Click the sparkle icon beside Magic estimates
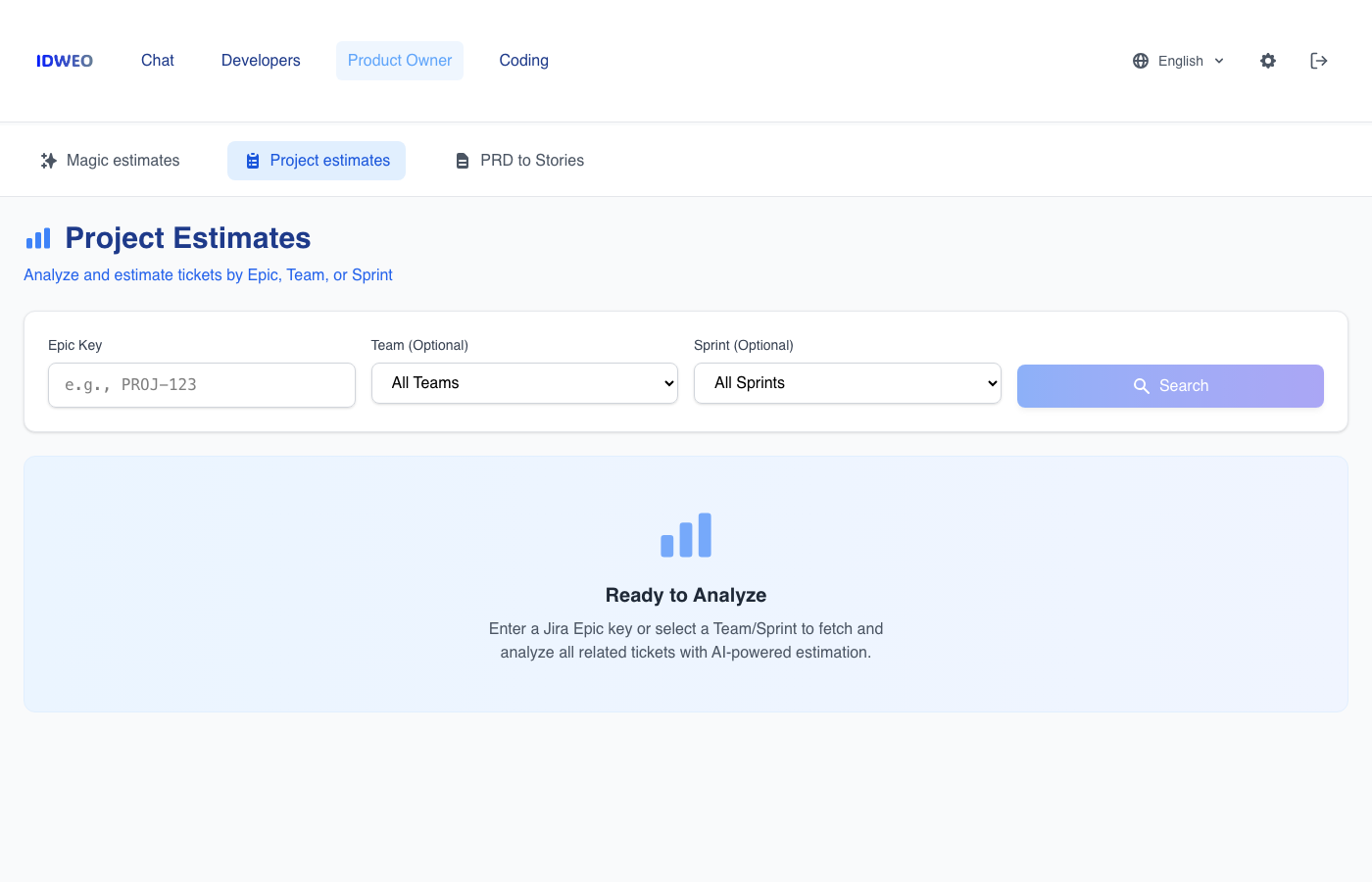Screen dimensions: 1372x882 click(x=48, y=160)
